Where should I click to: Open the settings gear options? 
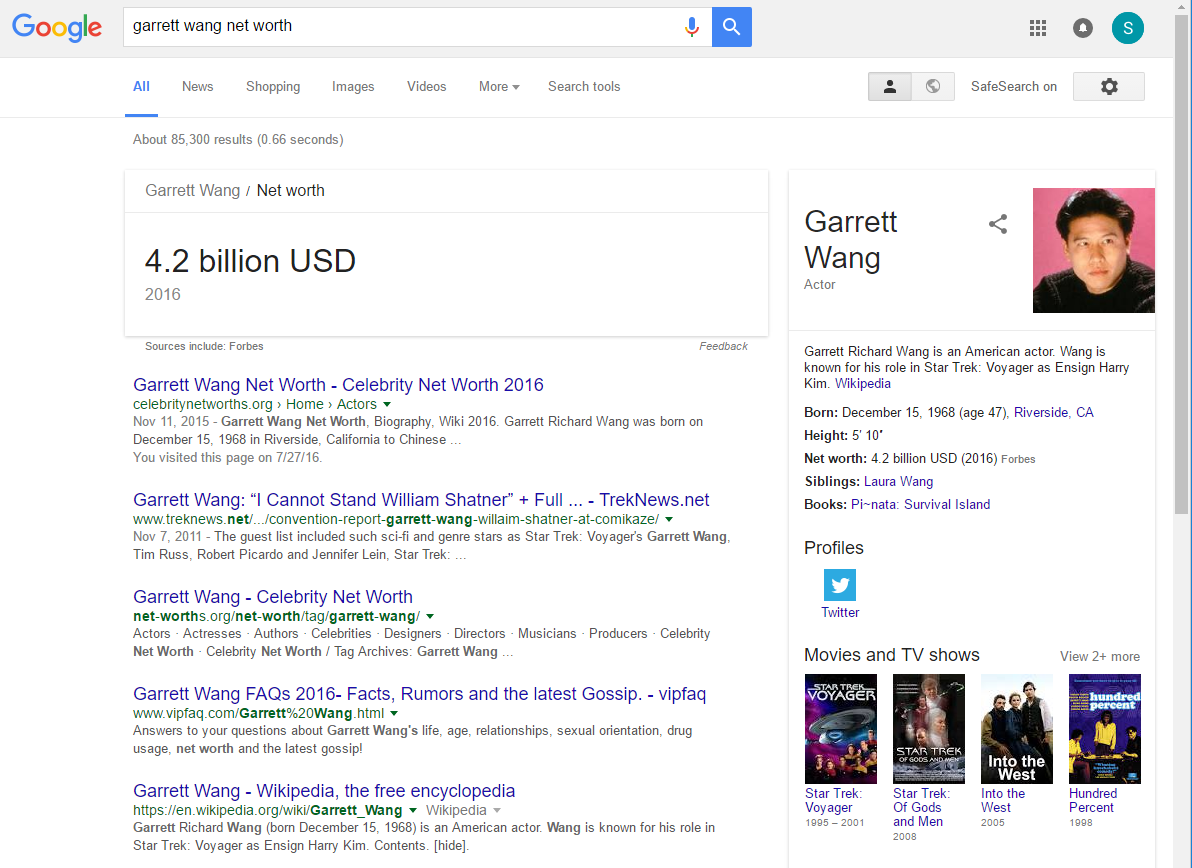1108,87
